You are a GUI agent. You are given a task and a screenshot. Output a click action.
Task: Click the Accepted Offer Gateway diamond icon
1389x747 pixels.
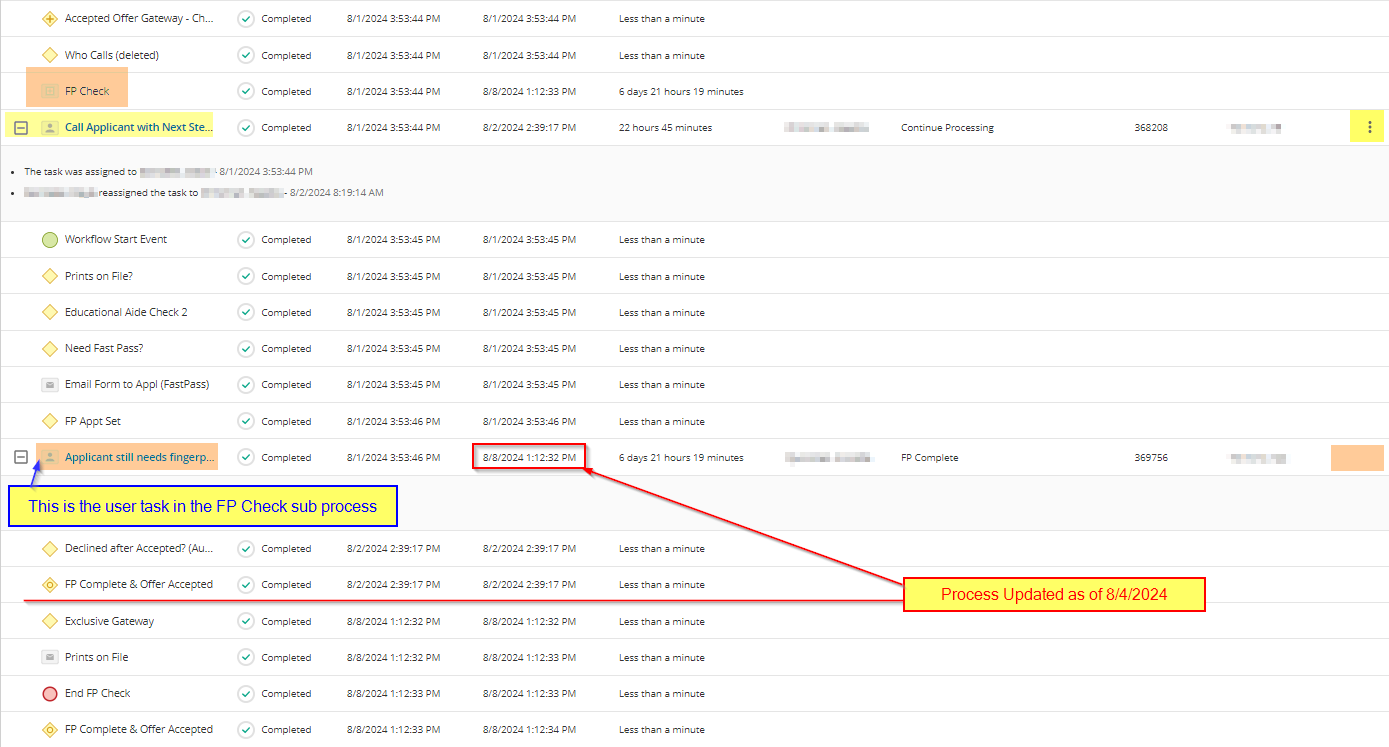pyautogui.click(x=50, y=19)
